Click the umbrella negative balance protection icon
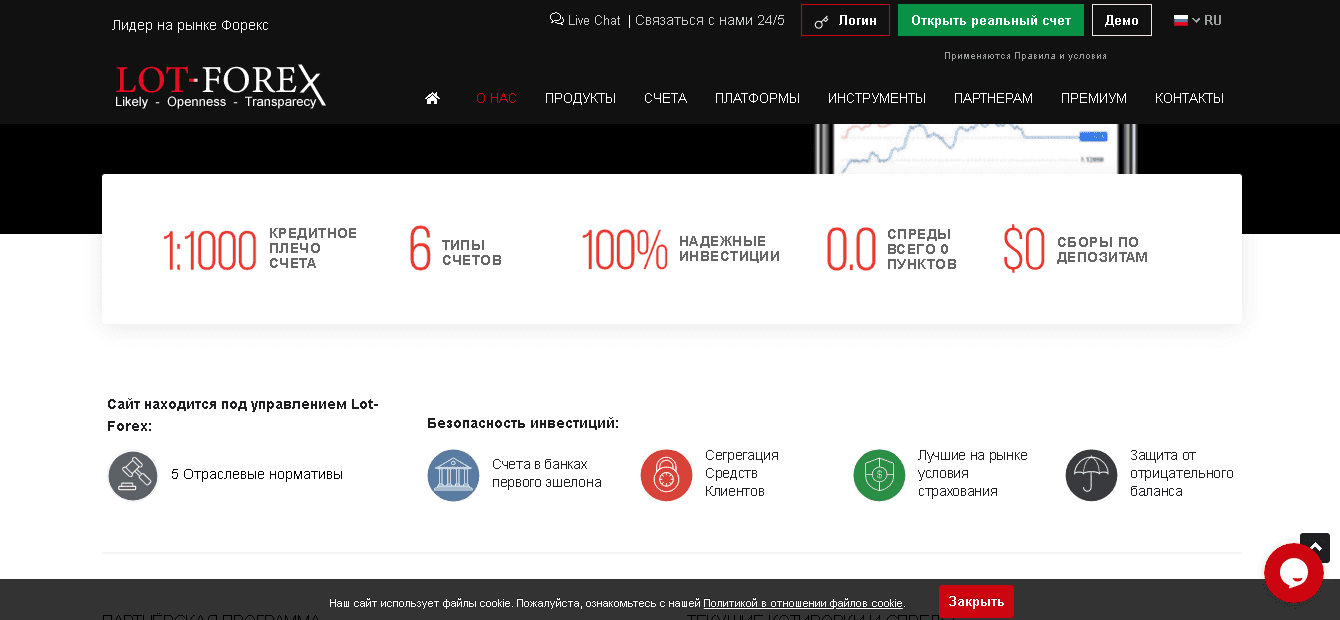Viewport: 1340px width, 620px height. point(1091,475)
